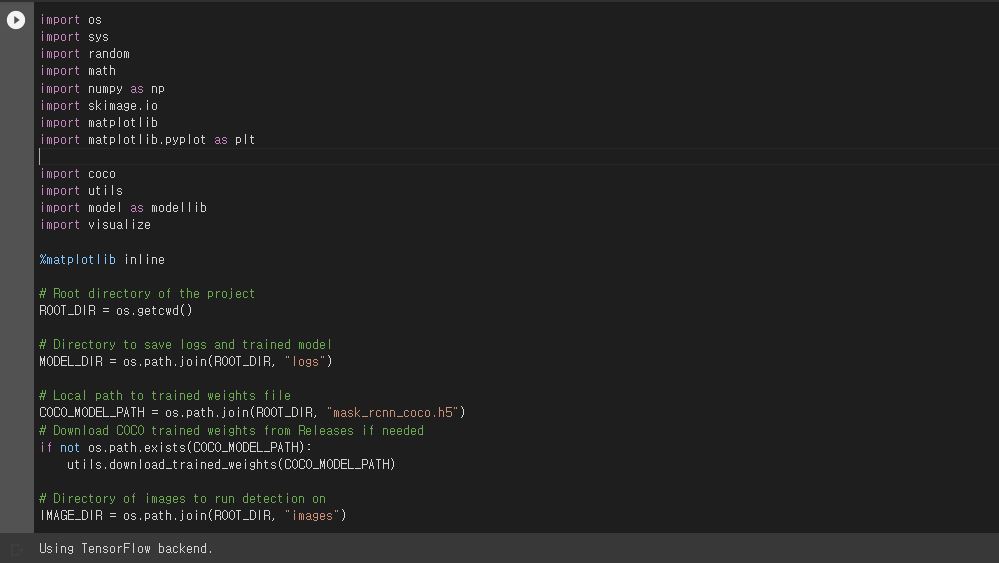Click the line defining MODEL_DIR
Viewport: 999px width, 563px height.
coord(186,362)
